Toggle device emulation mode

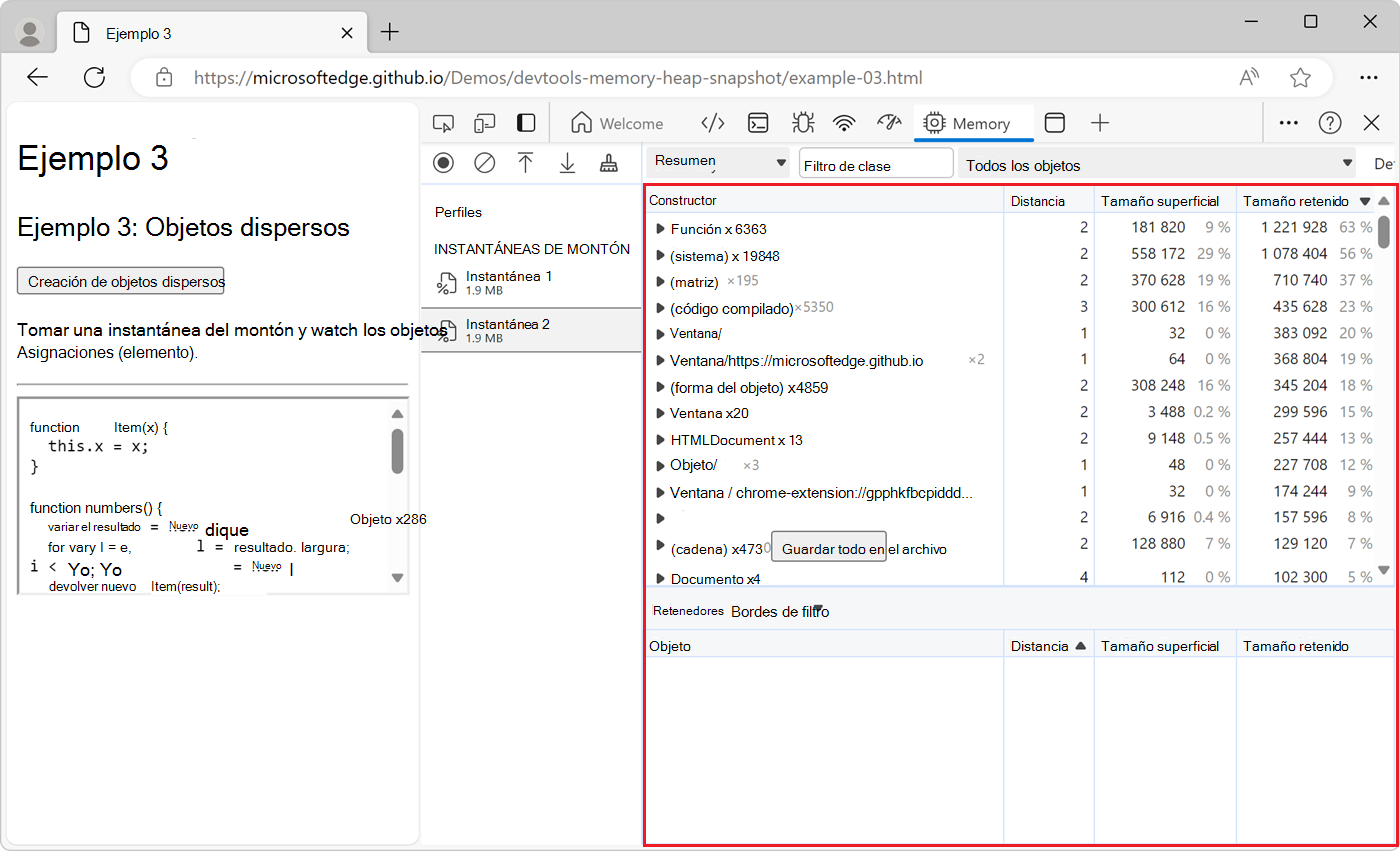click(485, 123)
